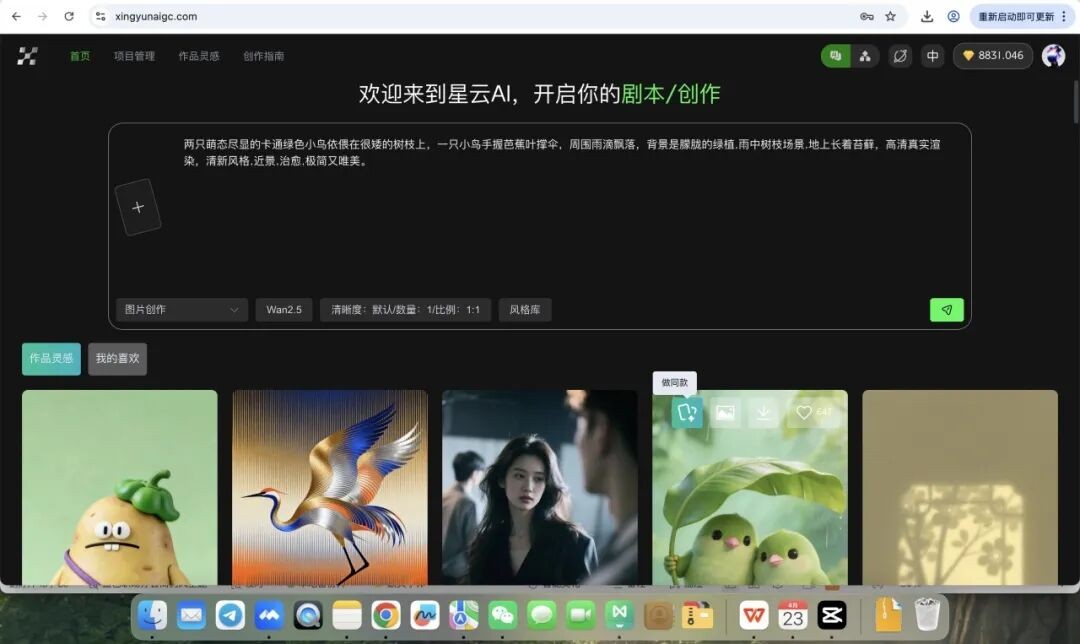Expand the 图片创作 dropdown
The width and height of the screenshot is (1080, 644).
181,310
